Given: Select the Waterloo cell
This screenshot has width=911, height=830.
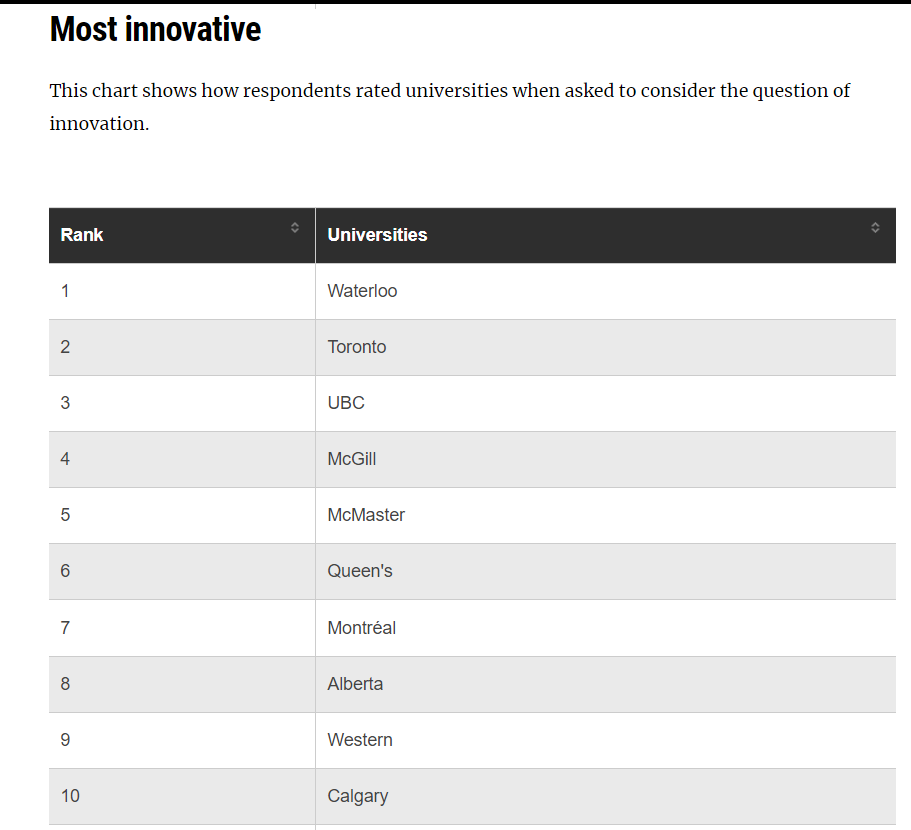Looking at the screenshot, I should click(605, 291).
